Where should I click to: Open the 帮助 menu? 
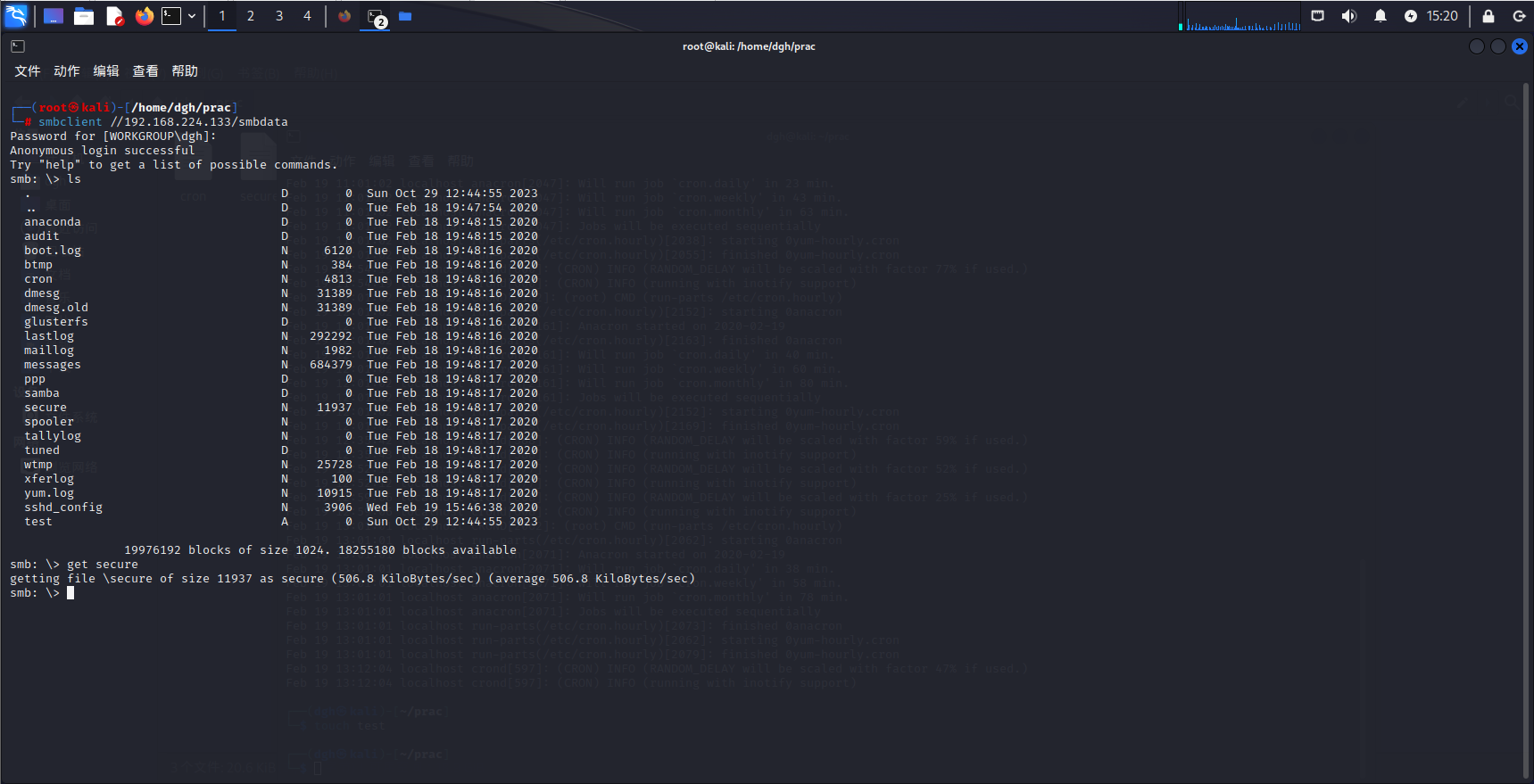(x=185, y=71)
